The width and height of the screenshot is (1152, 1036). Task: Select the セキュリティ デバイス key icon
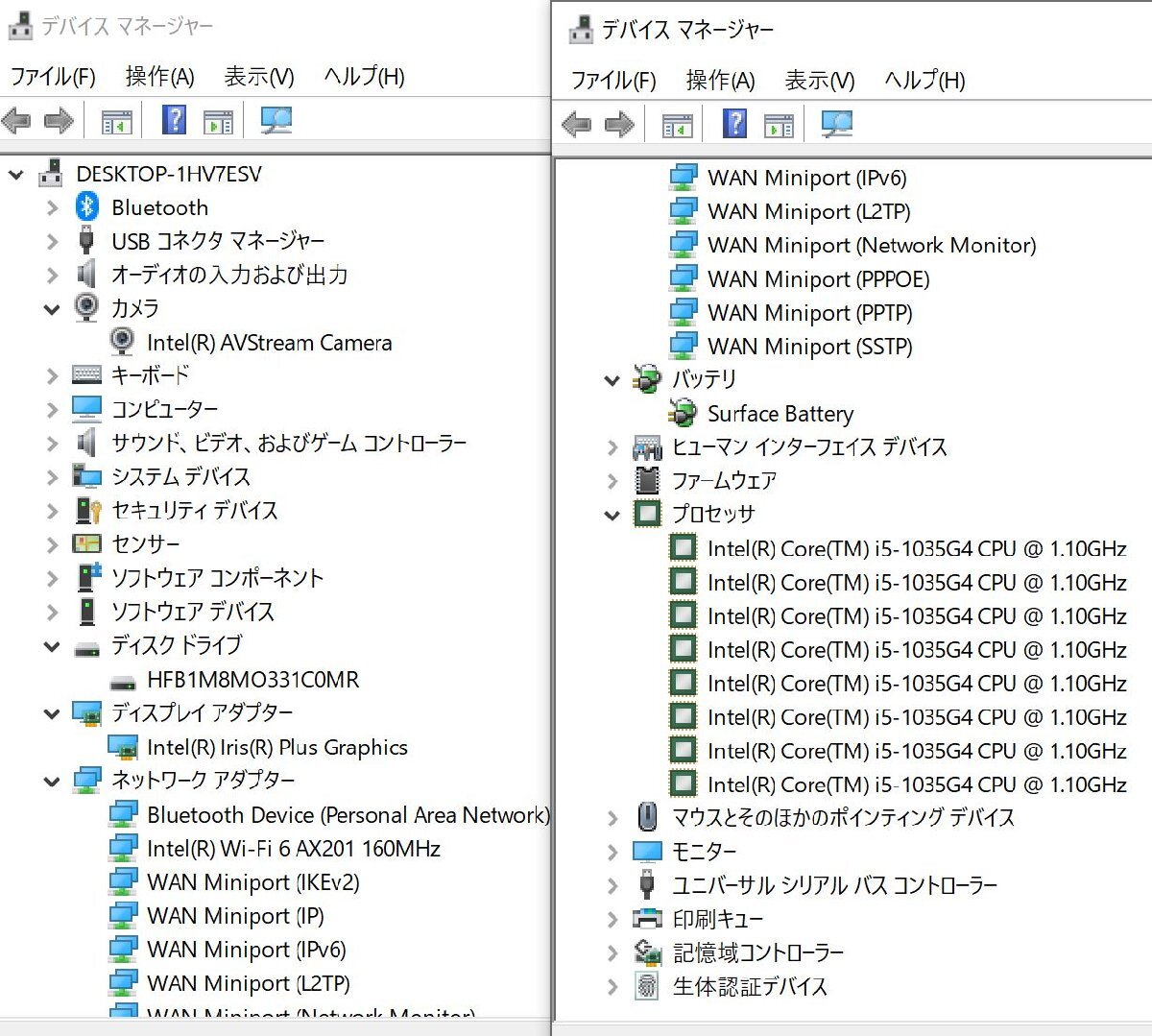[87, 510]
